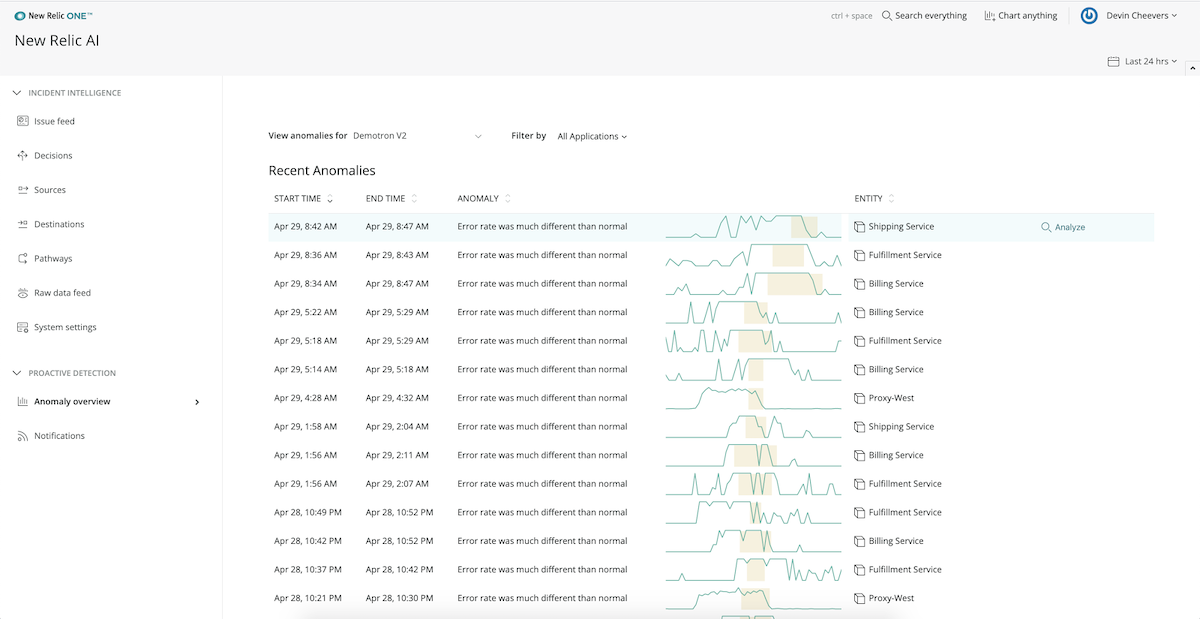
Task: Open Fulfillment Service entity link at 8:36 AM
Action: pos(905,255)
